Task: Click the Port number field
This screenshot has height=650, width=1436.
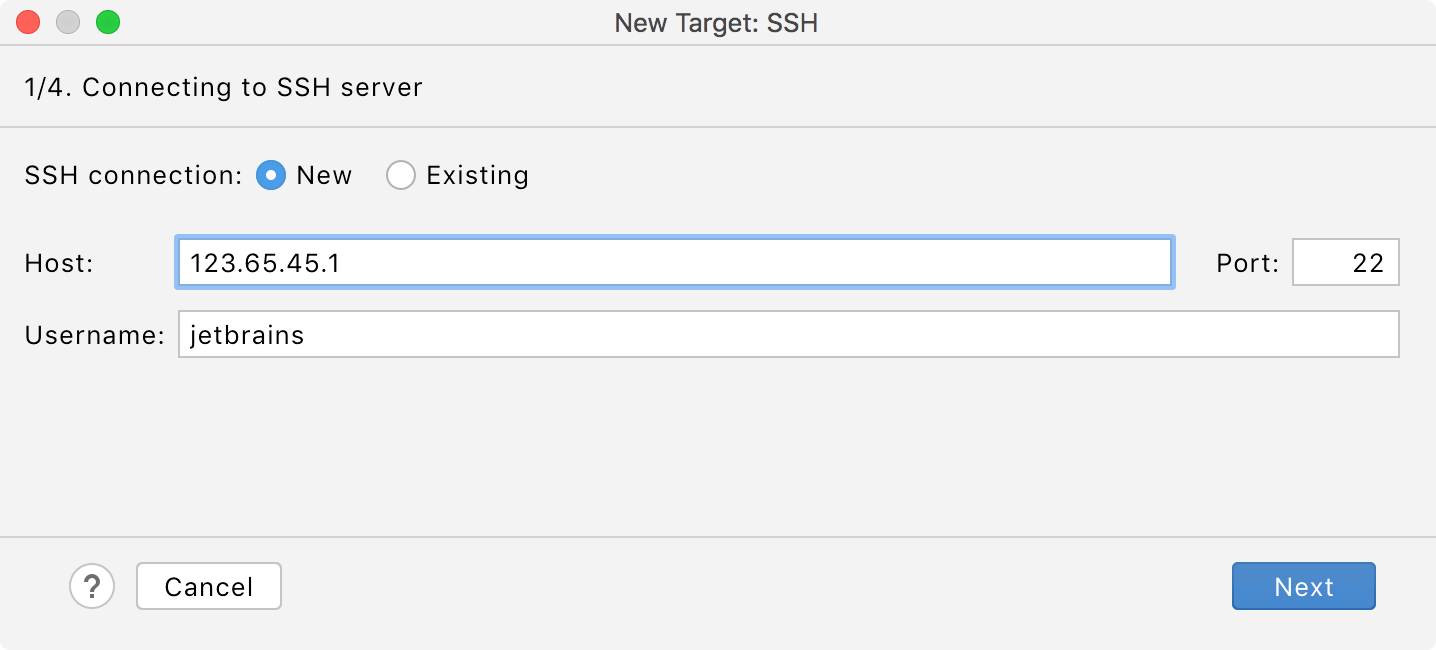Action: 1345,262
